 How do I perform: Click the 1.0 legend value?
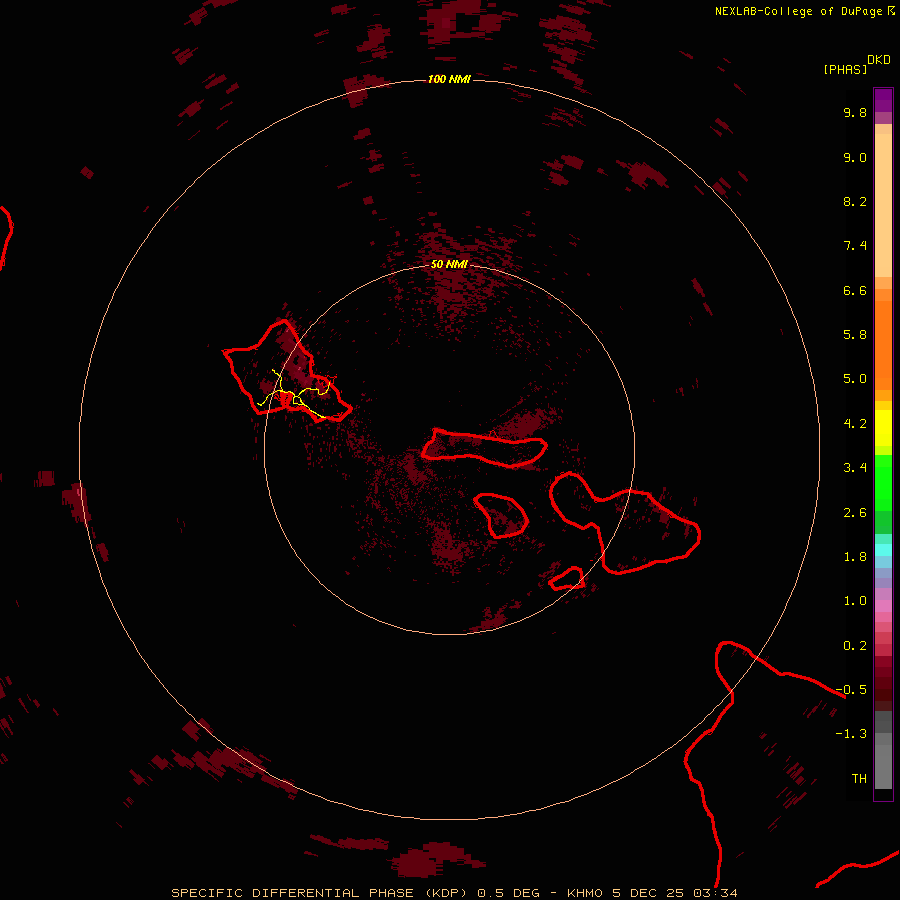pos(855,601)
